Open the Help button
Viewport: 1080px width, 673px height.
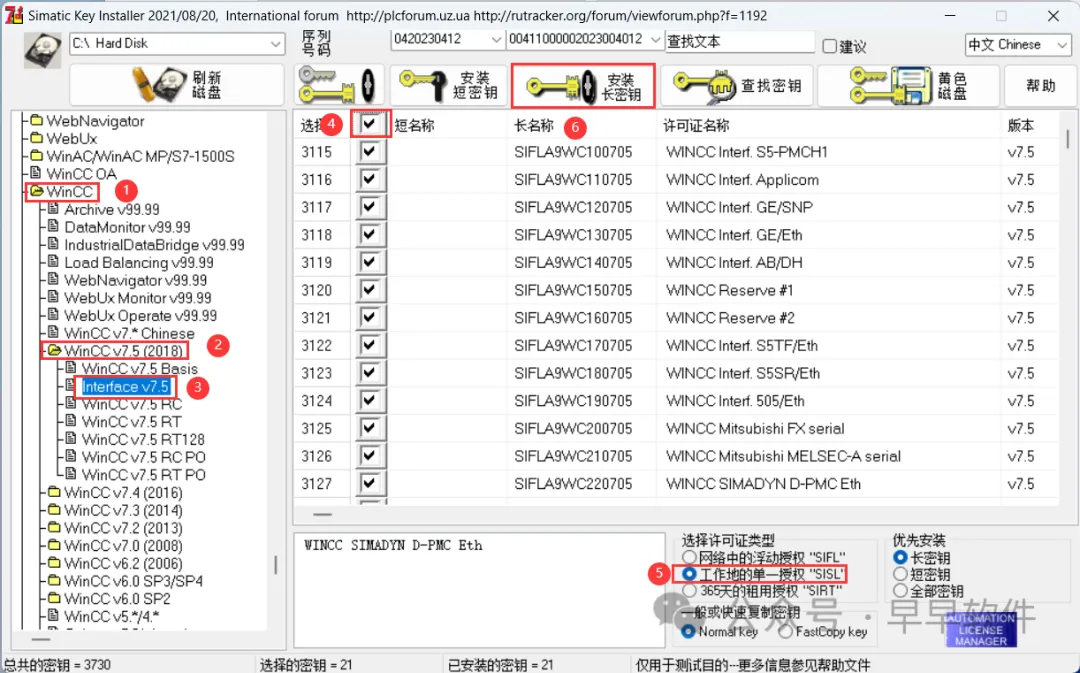(x=1040, y=85)
